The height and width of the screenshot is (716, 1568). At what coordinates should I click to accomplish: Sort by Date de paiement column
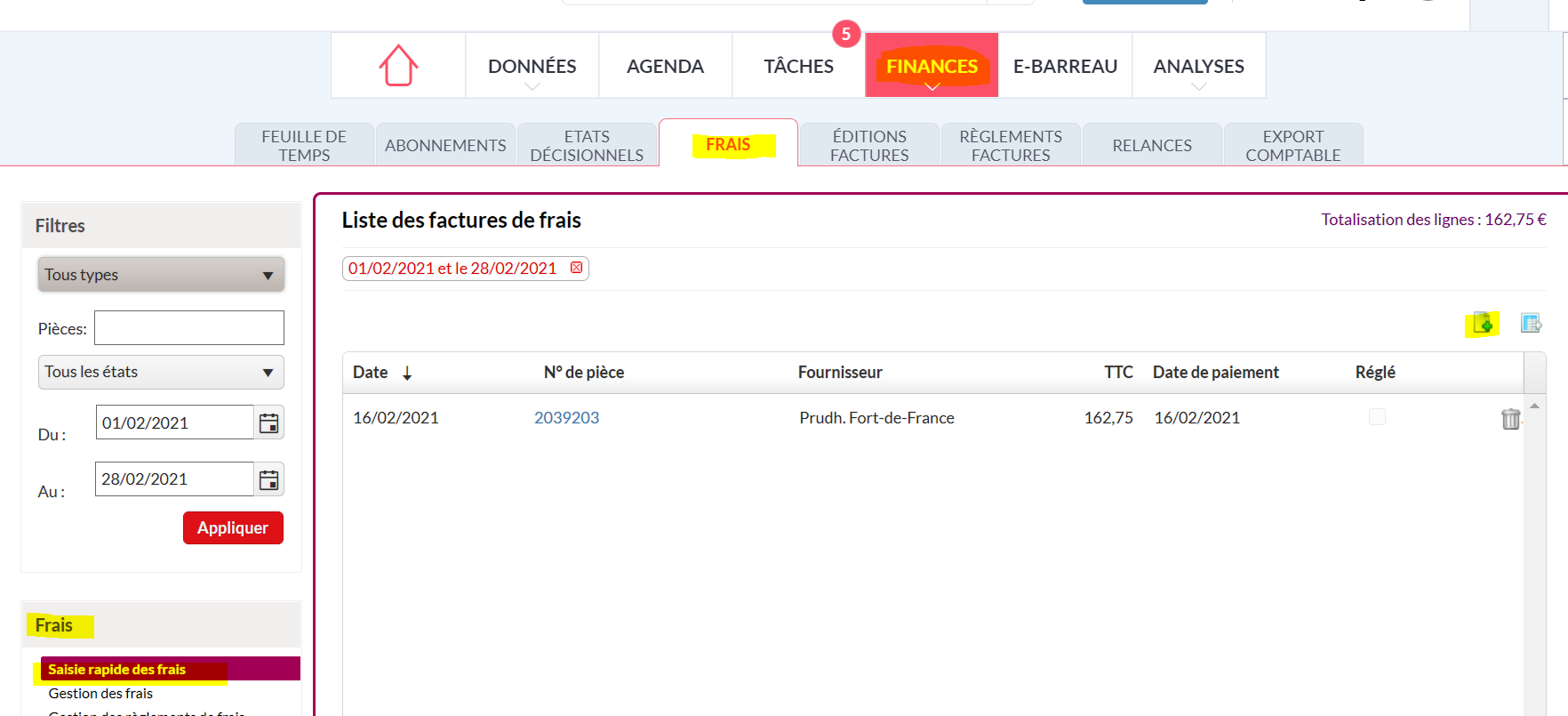tap(1215, 372)
